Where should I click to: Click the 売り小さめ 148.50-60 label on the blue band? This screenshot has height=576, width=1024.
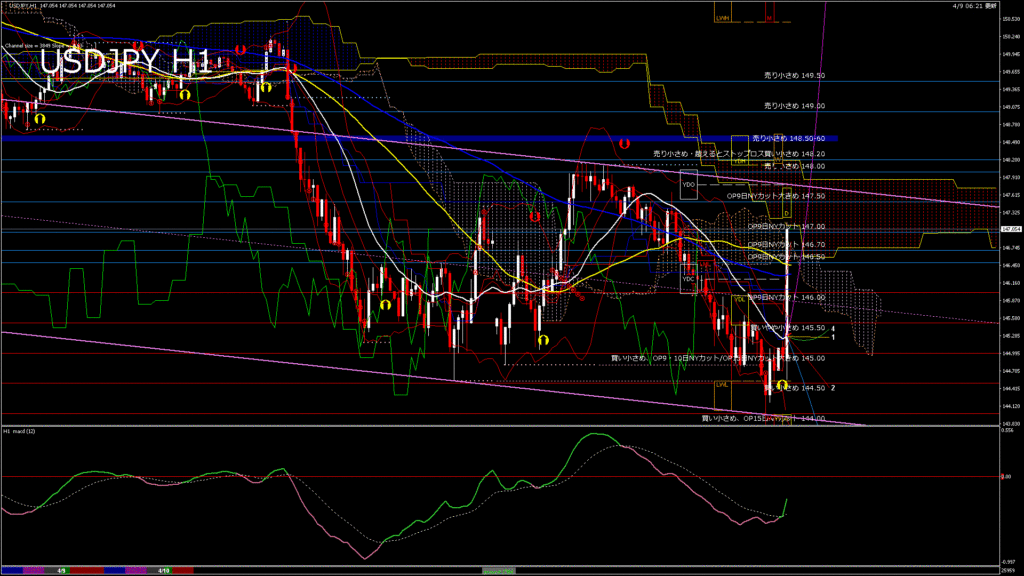788,138
